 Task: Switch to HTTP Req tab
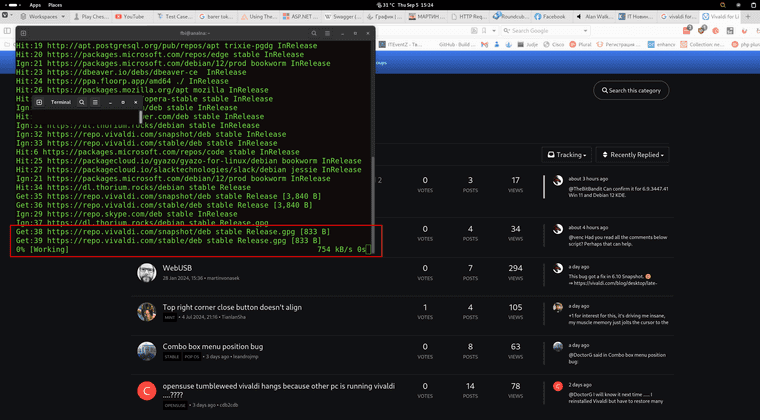(x=469, y=16)
